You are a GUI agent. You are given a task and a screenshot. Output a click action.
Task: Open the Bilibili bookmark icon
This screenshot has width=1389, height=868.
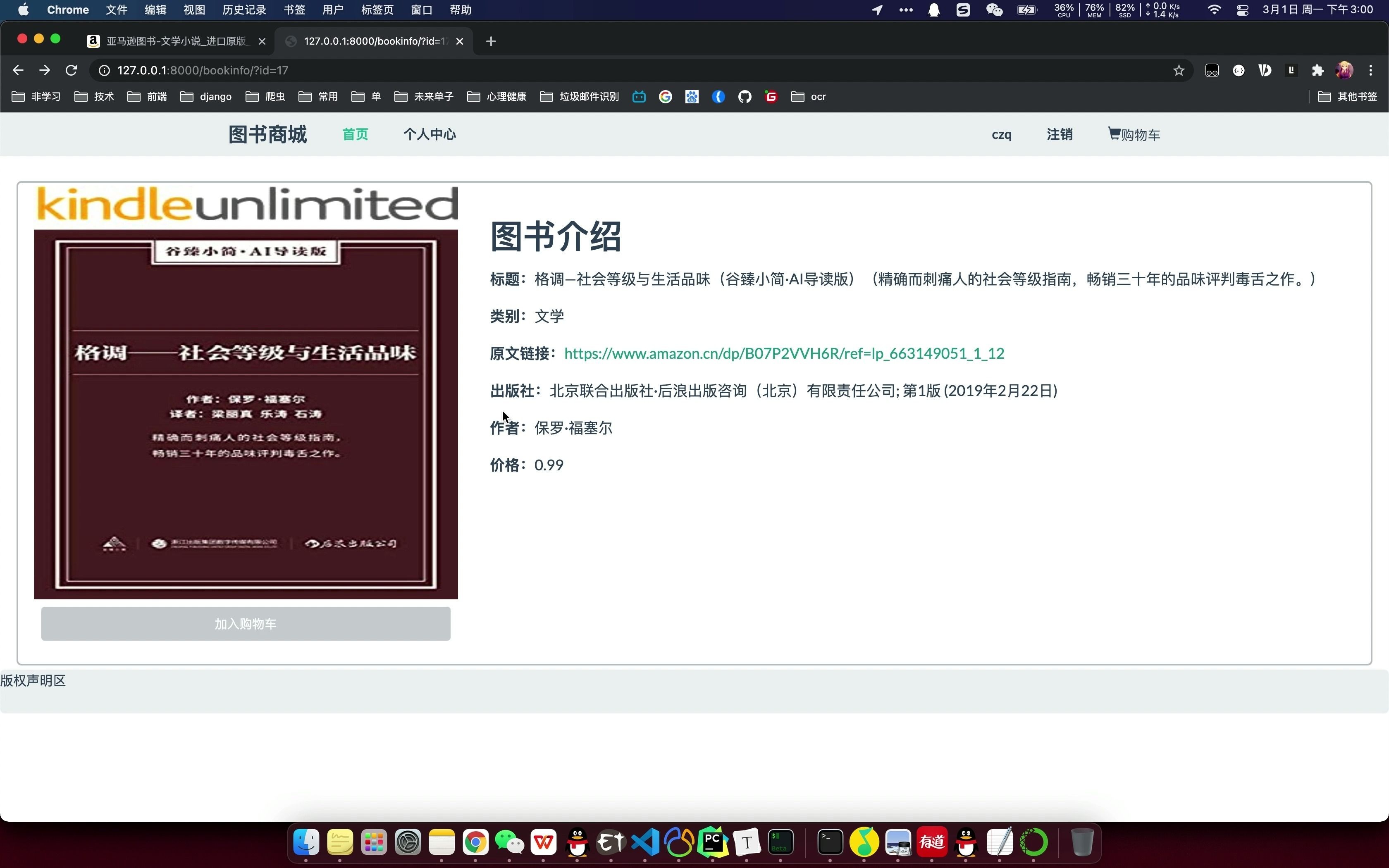coord(639,96)
